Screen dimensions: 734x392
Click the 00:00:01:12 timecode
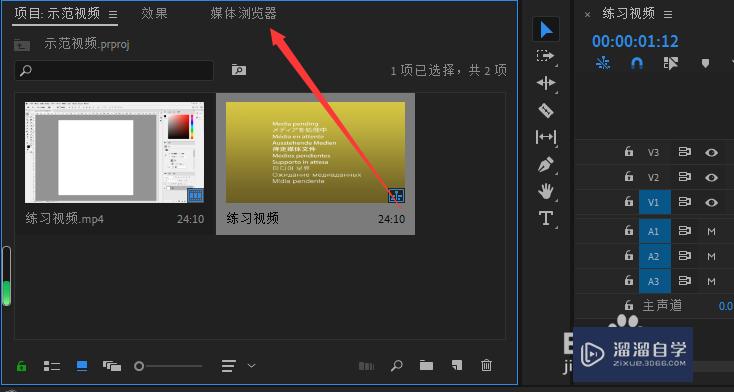(x=635, y=41)
